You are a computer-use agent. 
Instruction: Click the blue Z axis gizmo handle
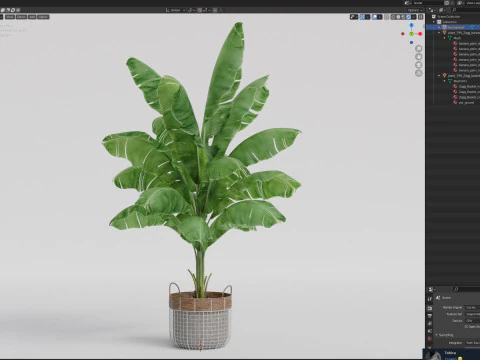(411, 25)
